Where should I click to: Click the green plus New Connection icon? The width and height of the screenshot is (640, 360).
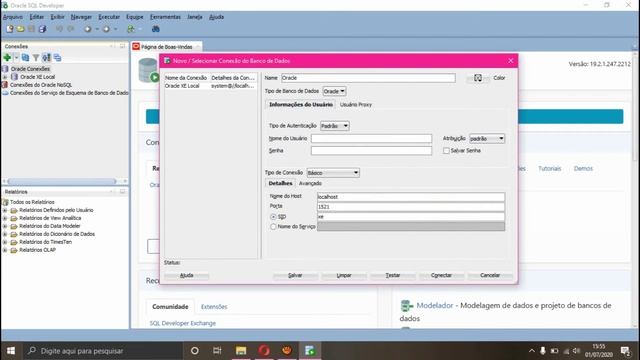point(7,58)
